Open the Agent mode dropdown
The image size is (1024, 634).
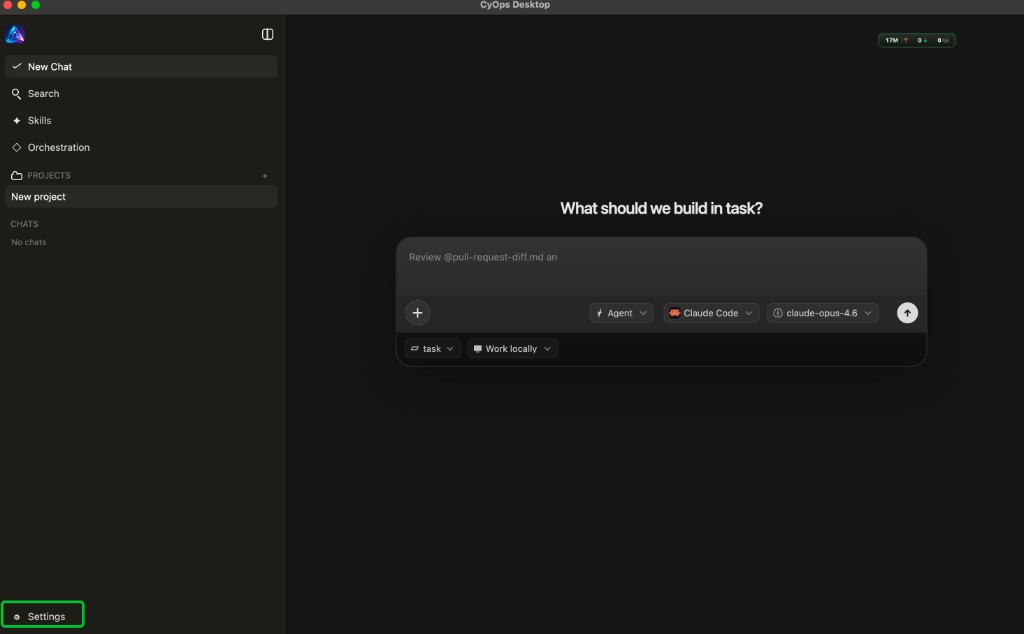tap(621, 313)
